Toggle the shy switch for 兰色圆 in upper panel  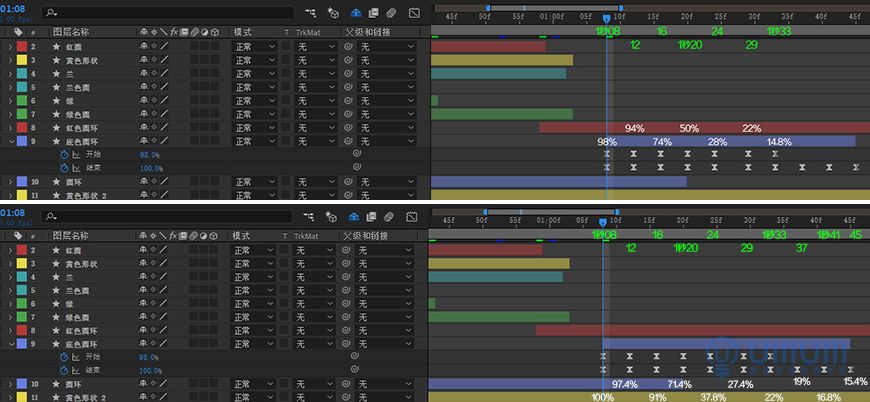(x=144, y=87)
